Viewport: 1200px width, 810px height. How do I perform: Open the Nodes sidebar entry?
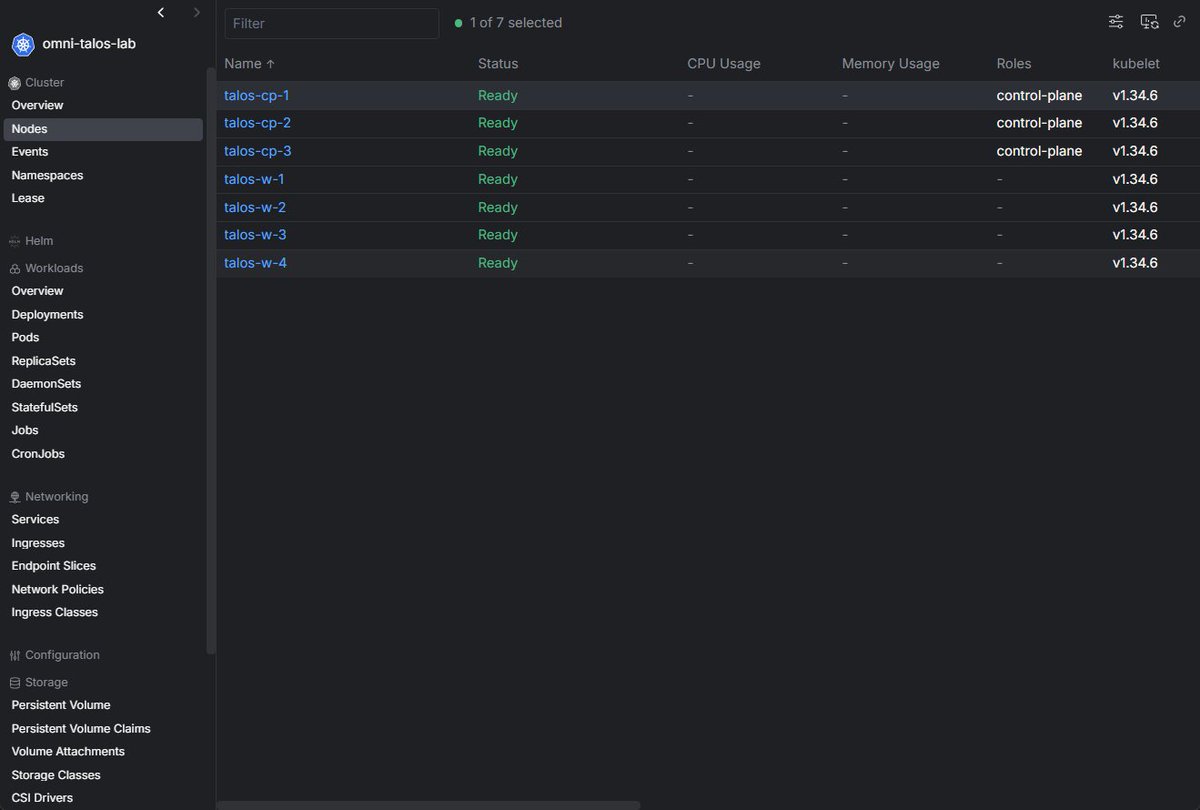tap(29, 128)
